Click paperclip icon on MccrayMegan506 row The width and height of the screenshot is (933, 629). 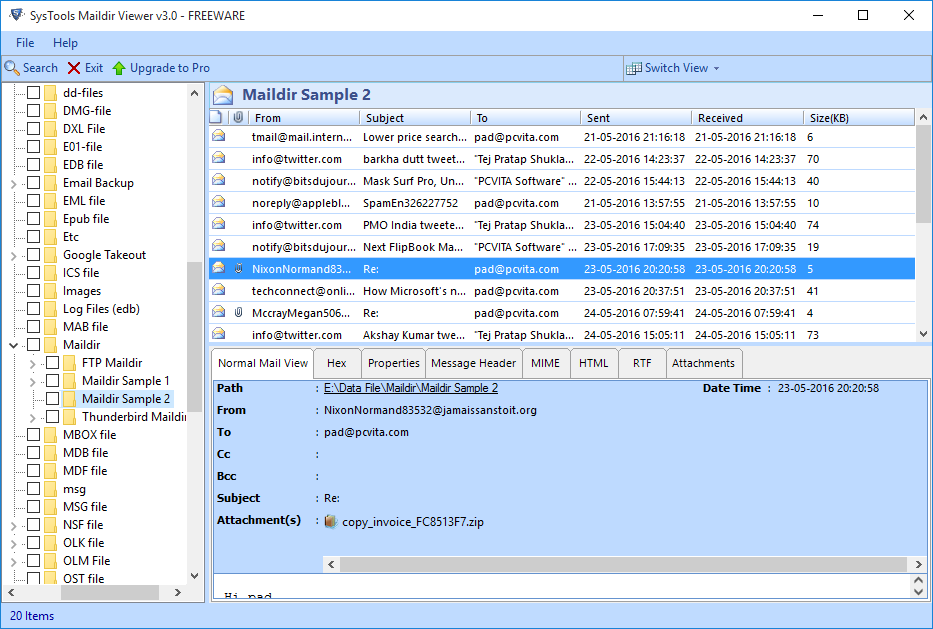[239, 312]
